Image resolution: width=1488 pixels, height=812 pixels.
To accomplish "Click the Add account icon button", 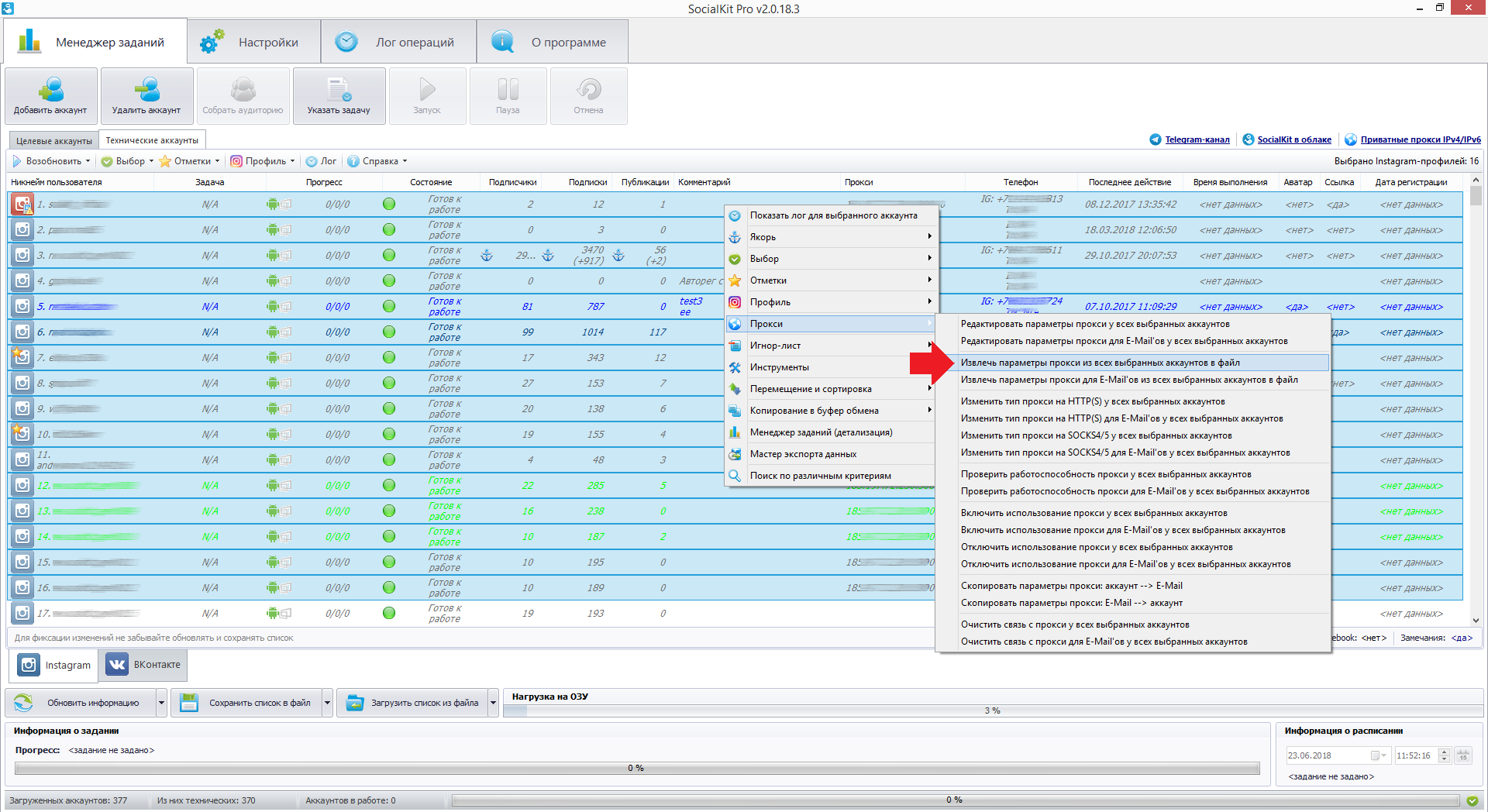I will click(x=51, y=95).
